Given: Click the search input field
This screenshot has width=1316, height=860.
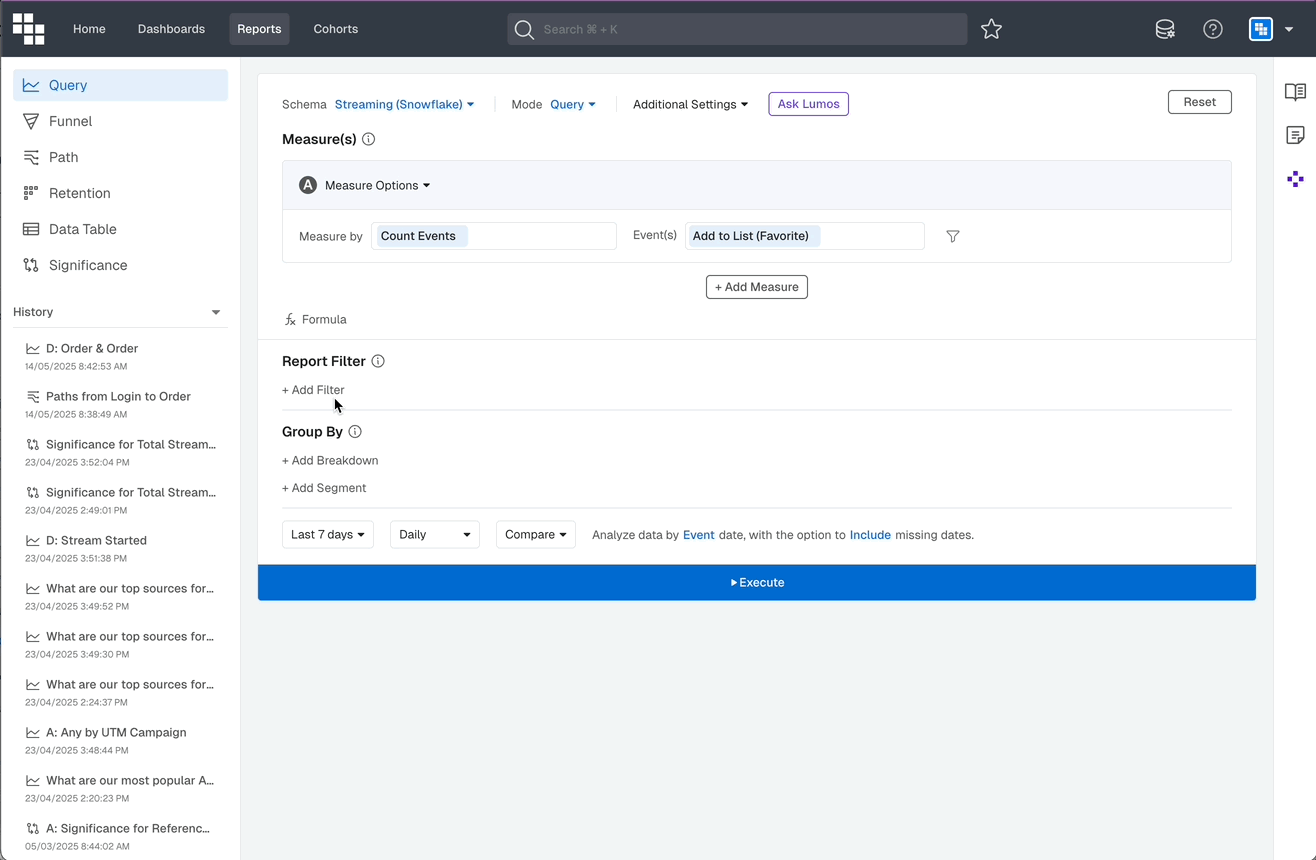Looking at the screenshot, I should pyautogui.click(x=737, y=29).
